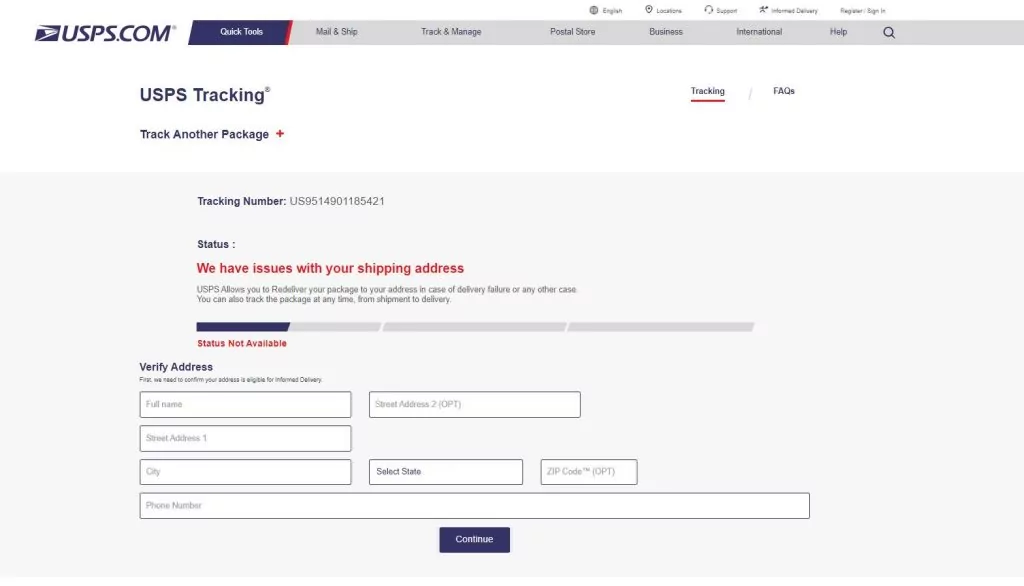This screenshot has width=1024, height=586.
Task: Focus the Street Address 1 field
Action: (x=245, y=438)
